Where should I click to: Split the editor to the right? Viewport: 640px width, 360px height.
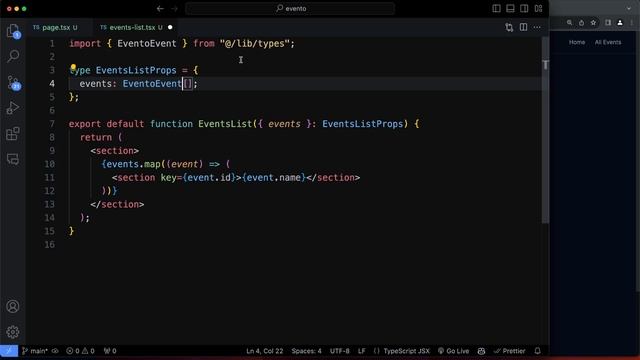[523, 27]
